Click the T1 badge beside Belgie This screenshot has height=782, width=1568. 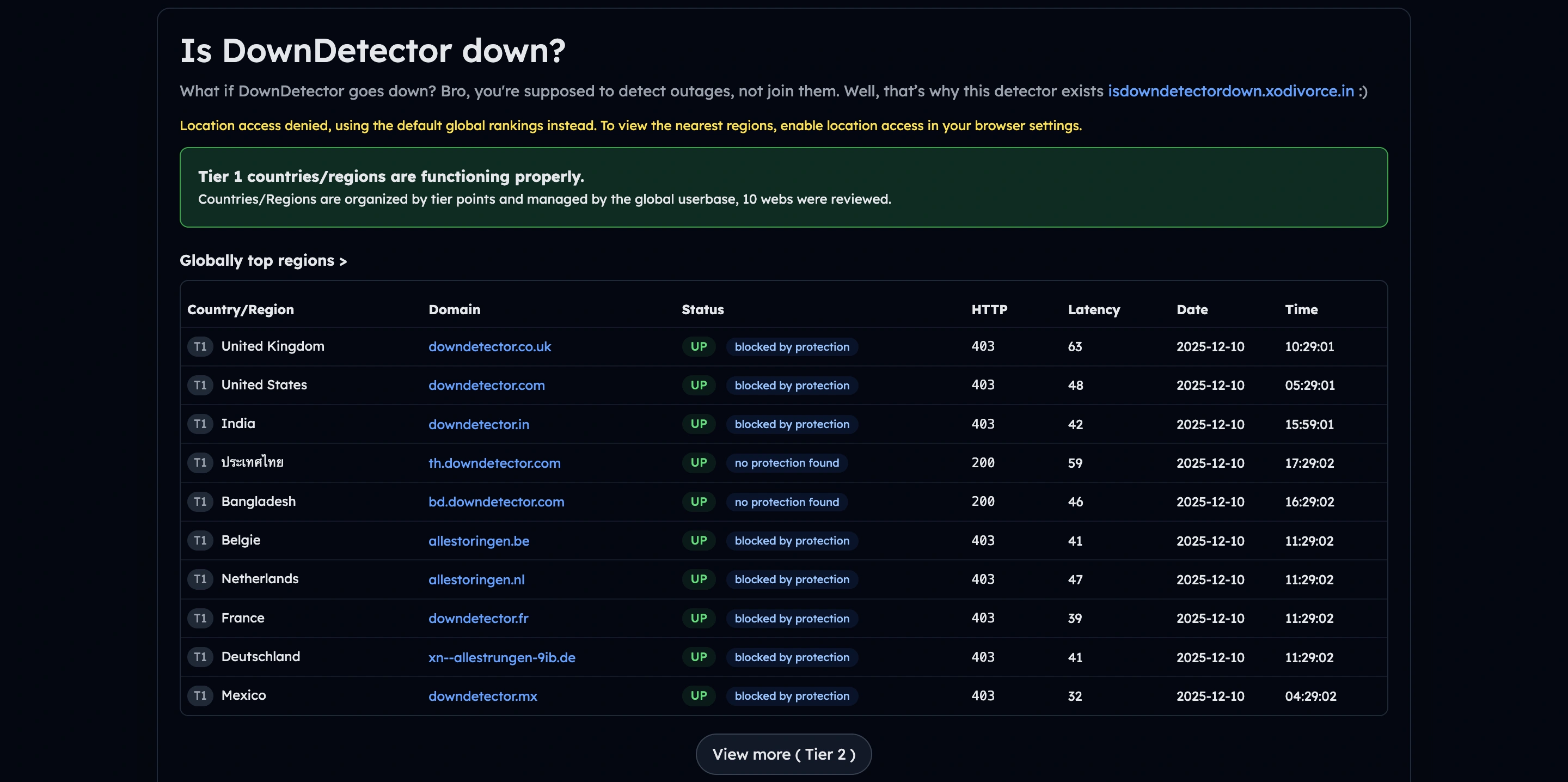(x=200, y=540)
